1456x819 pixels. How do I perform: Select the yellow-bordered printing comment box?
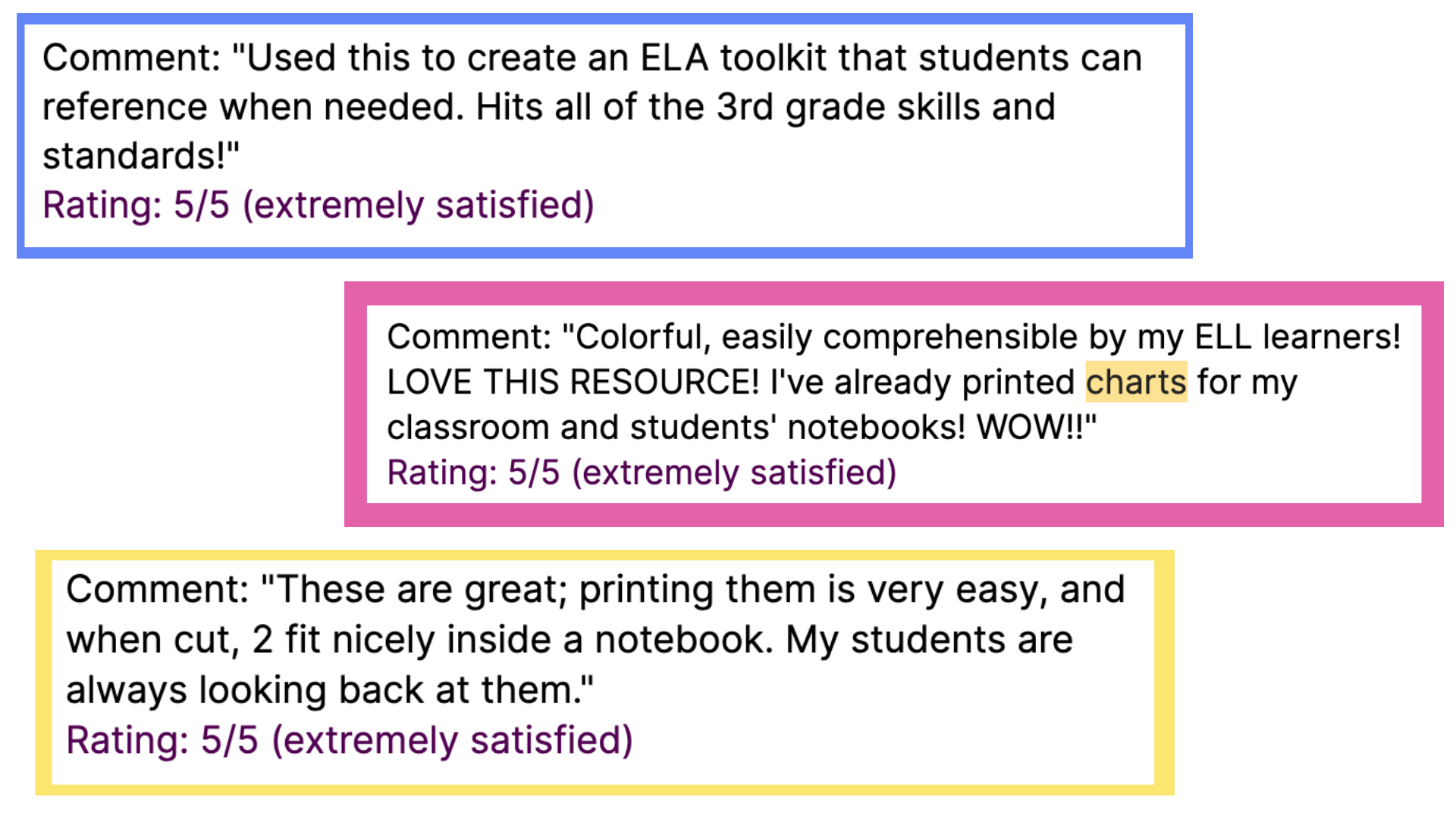[604, 673]
